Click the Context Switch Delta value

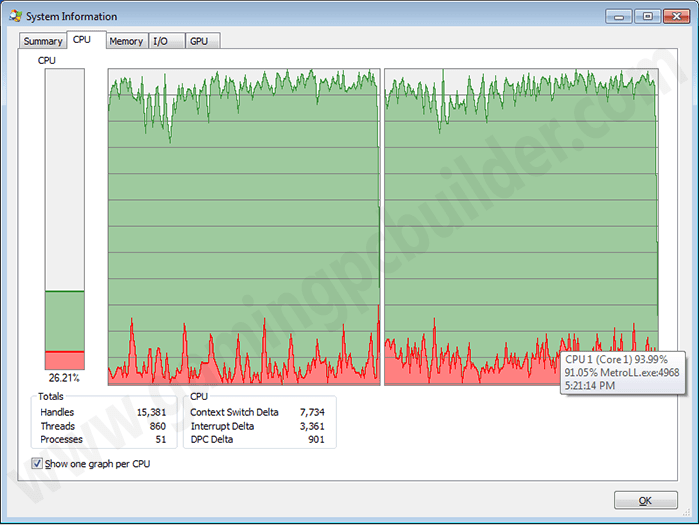coord(312,412)
